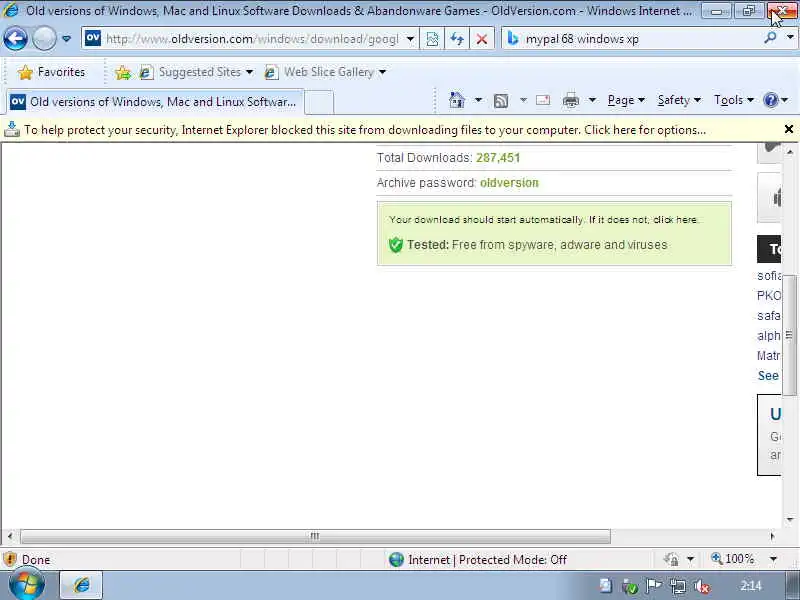Run search with the magnifier icon
Image resolution: width=800 pixels, height=600 pixels.
click(x=770, y=38)
